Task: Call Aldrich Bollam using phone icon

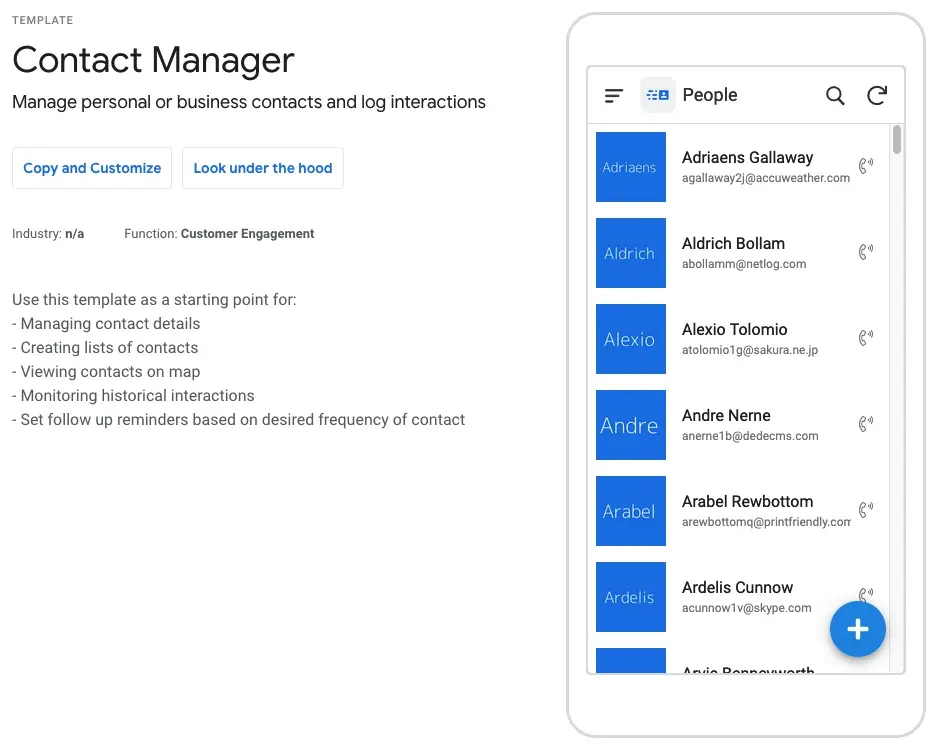Action: tap(866, 252)
